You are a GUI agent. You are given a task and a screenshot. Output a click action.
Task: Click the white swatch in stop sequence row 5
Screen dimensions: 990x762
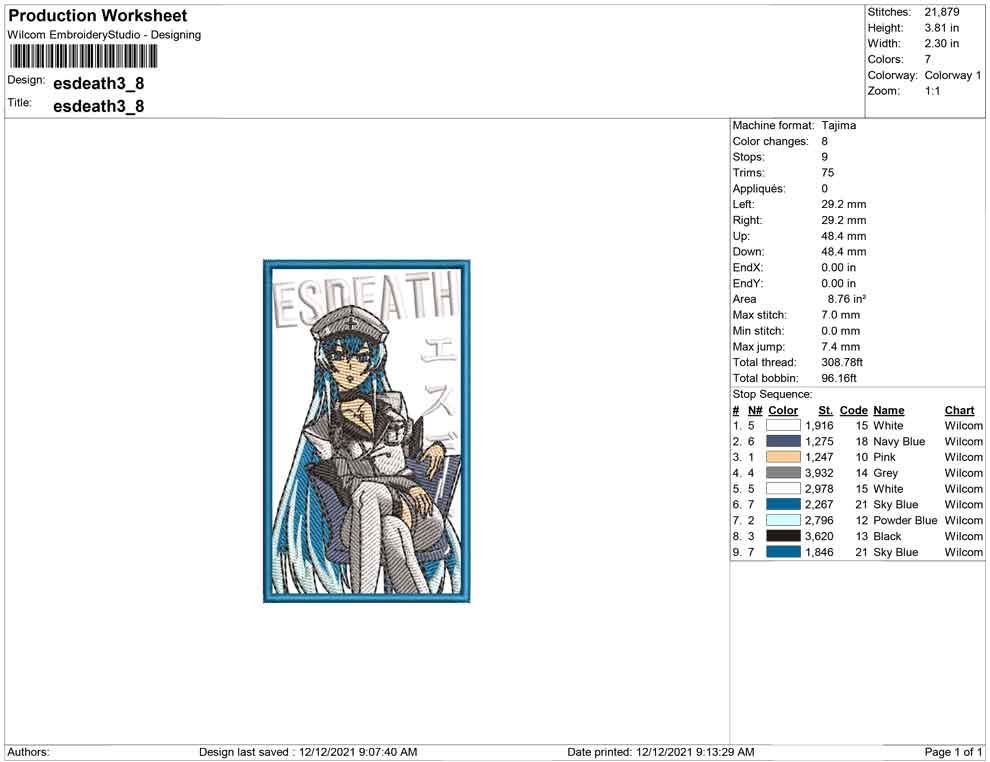(x=783, y=489)
